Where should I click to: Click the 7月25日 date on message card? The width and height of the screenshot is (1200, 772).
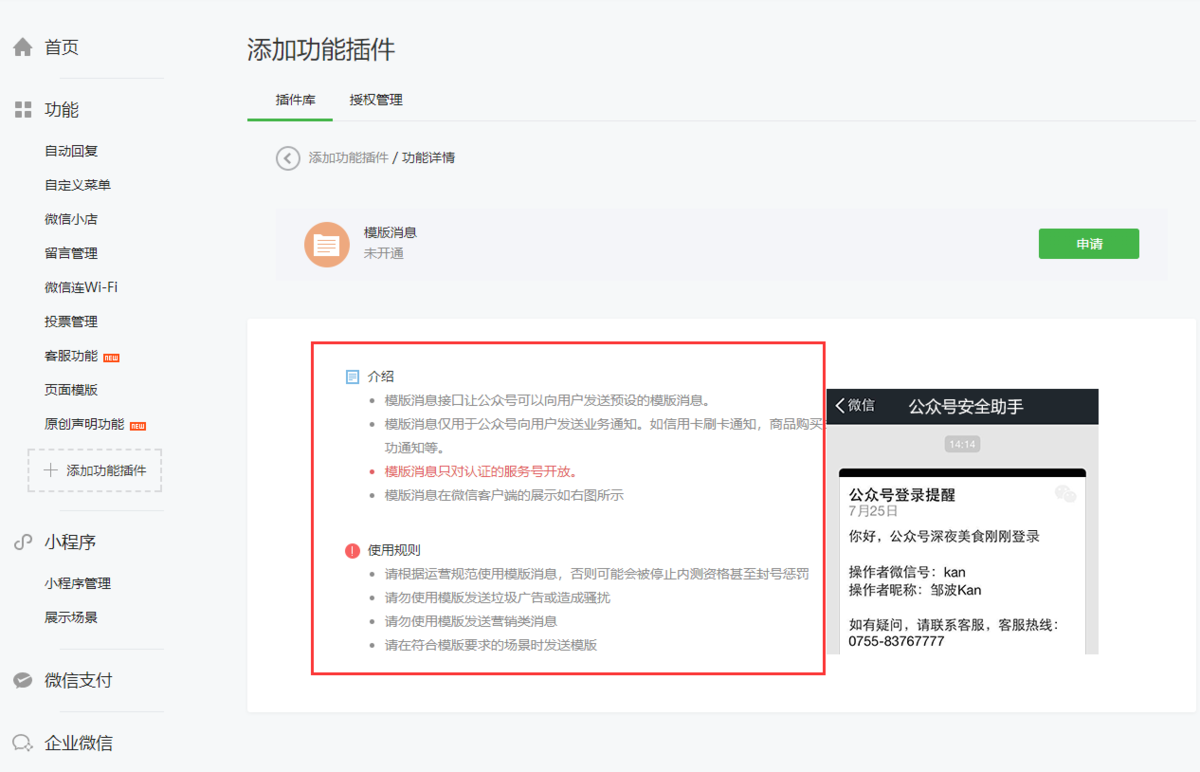[873, 511]
